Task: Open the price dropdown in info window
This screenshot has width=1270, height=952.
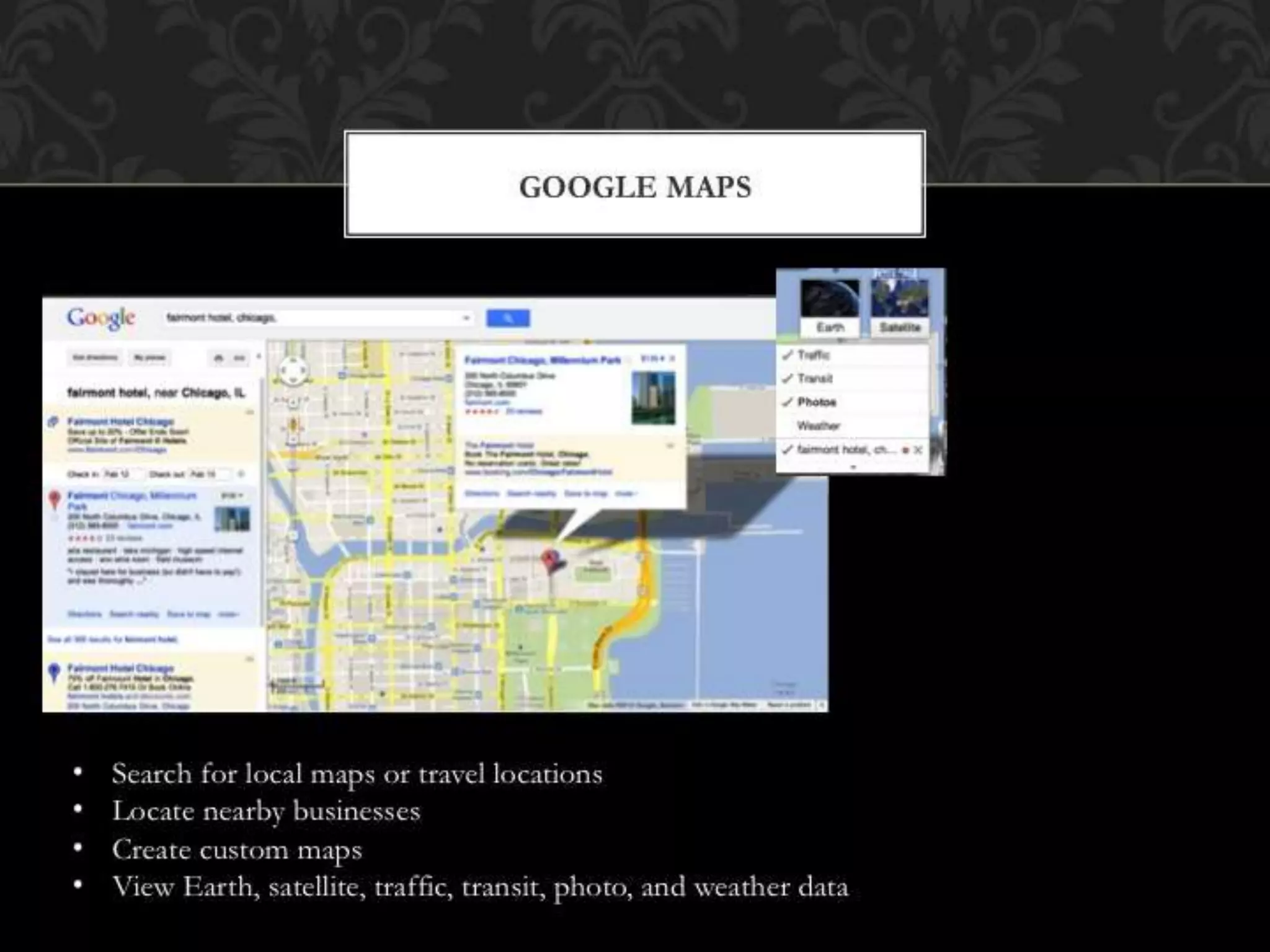Action: click(652, 358)
